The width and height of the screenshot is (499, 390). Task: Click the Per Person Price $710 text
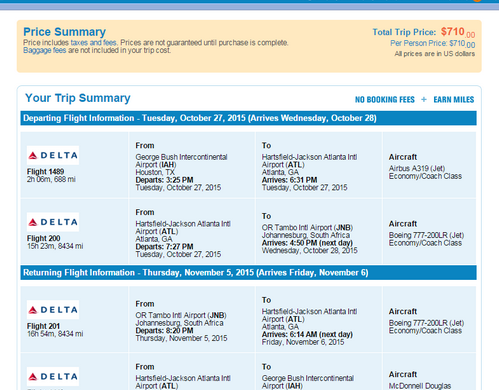433,44
